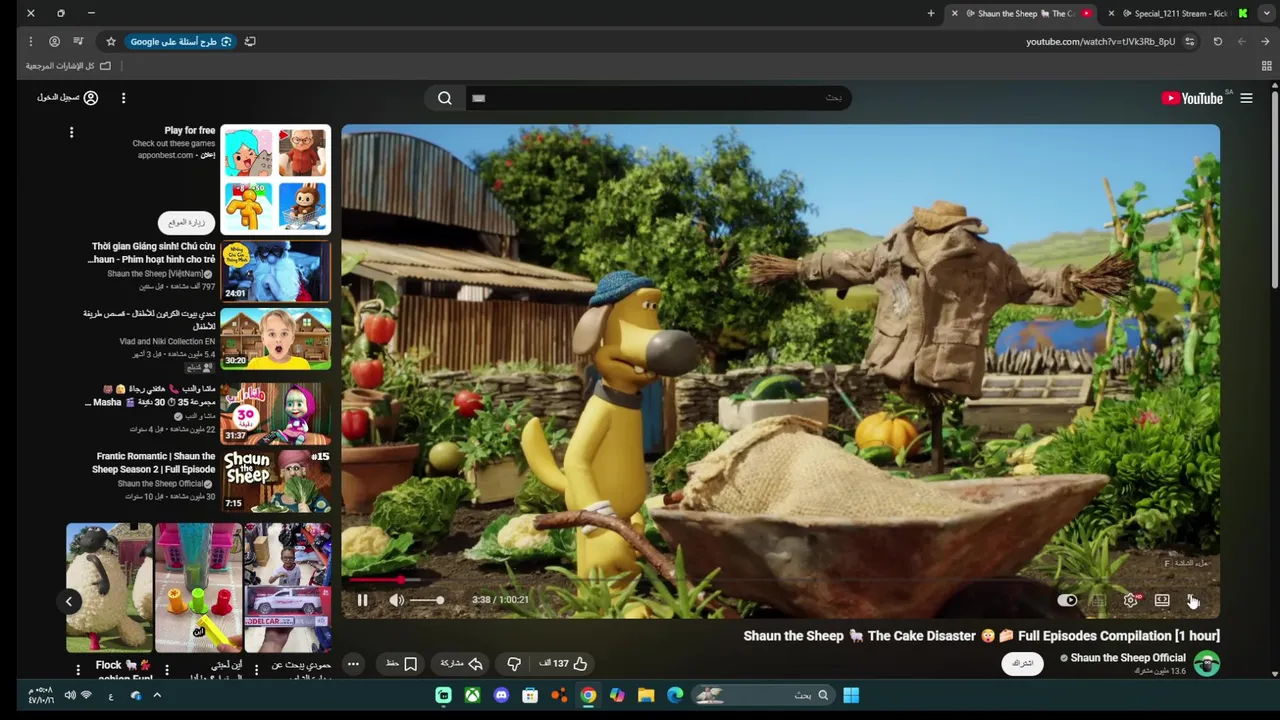Open the Chrome media control icon
The image size is (1280, 720).
(x=78, y=42)
